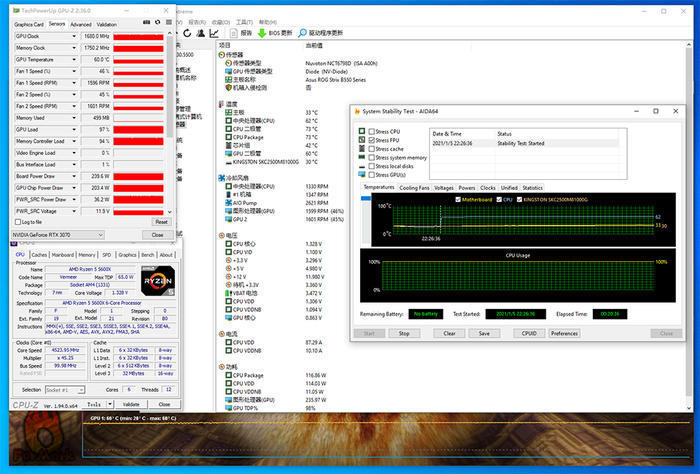Click the green BIOS update arrow icon
The height and width of the screenshot is (474, 700).
point(262,33)
